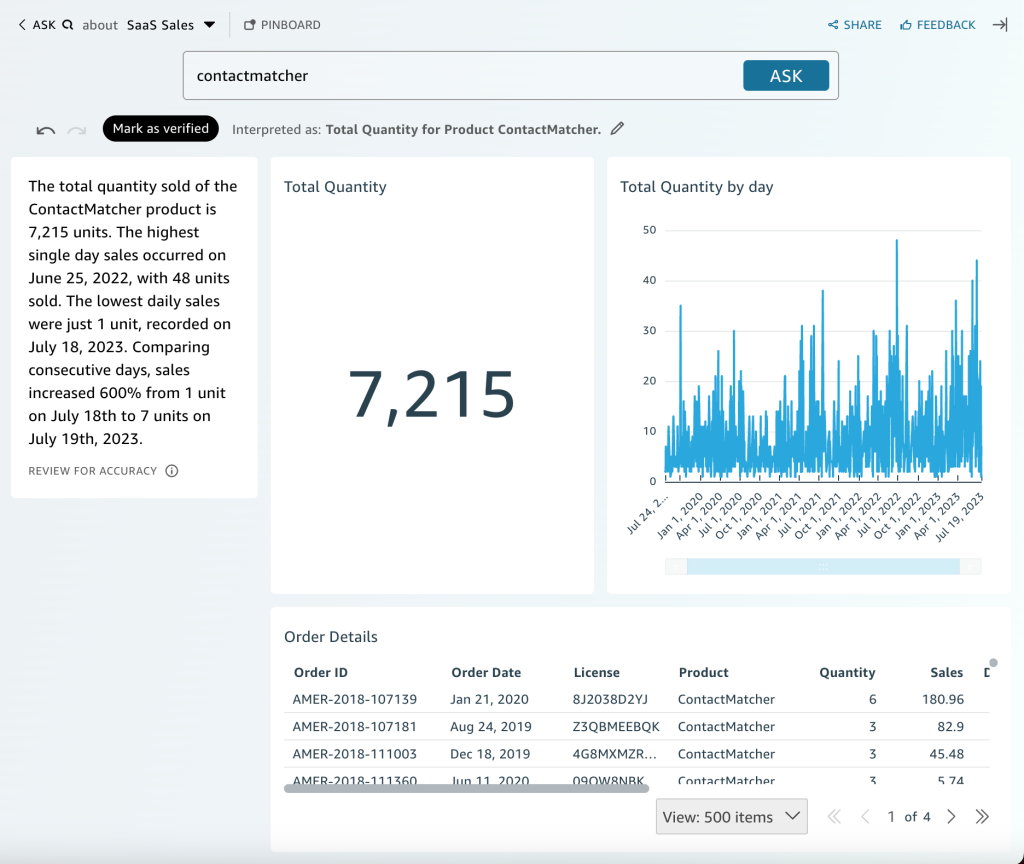Click the chart date range slider
Viewport: 1024px width, 864px height.
(x=823, y=566)
